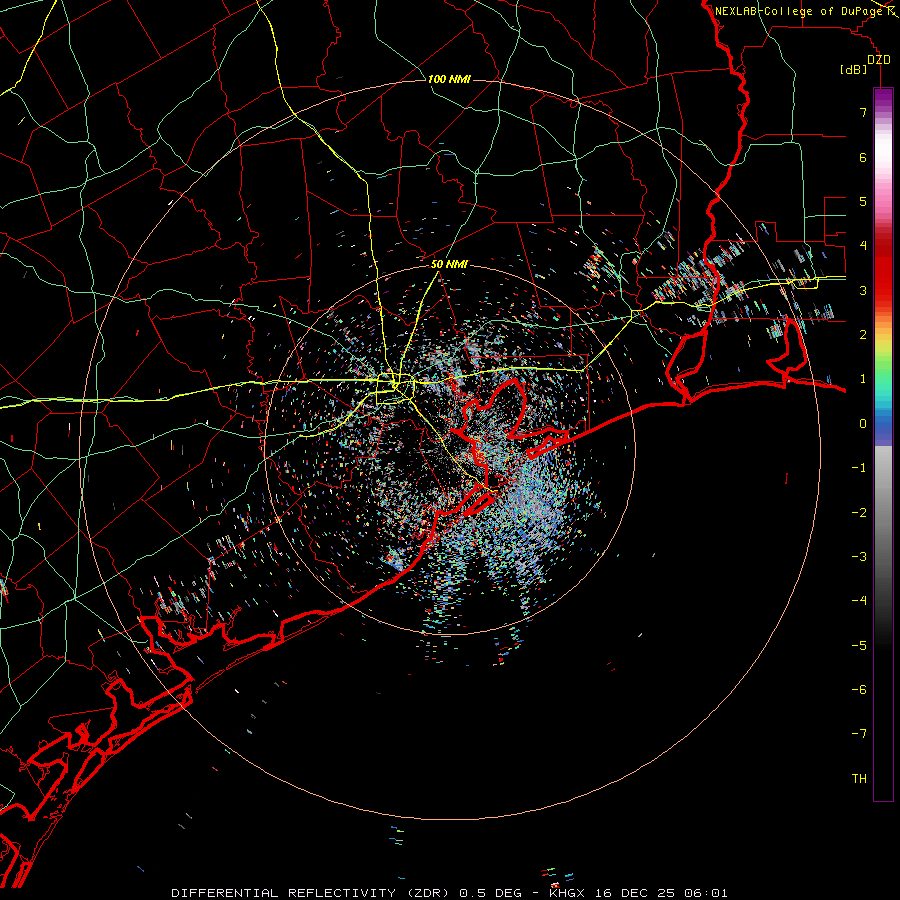Image resolution: width=900 pixels, height=900 pixels.
Task: Click the 2 value on color scale
Action: [x=863, y=335]
